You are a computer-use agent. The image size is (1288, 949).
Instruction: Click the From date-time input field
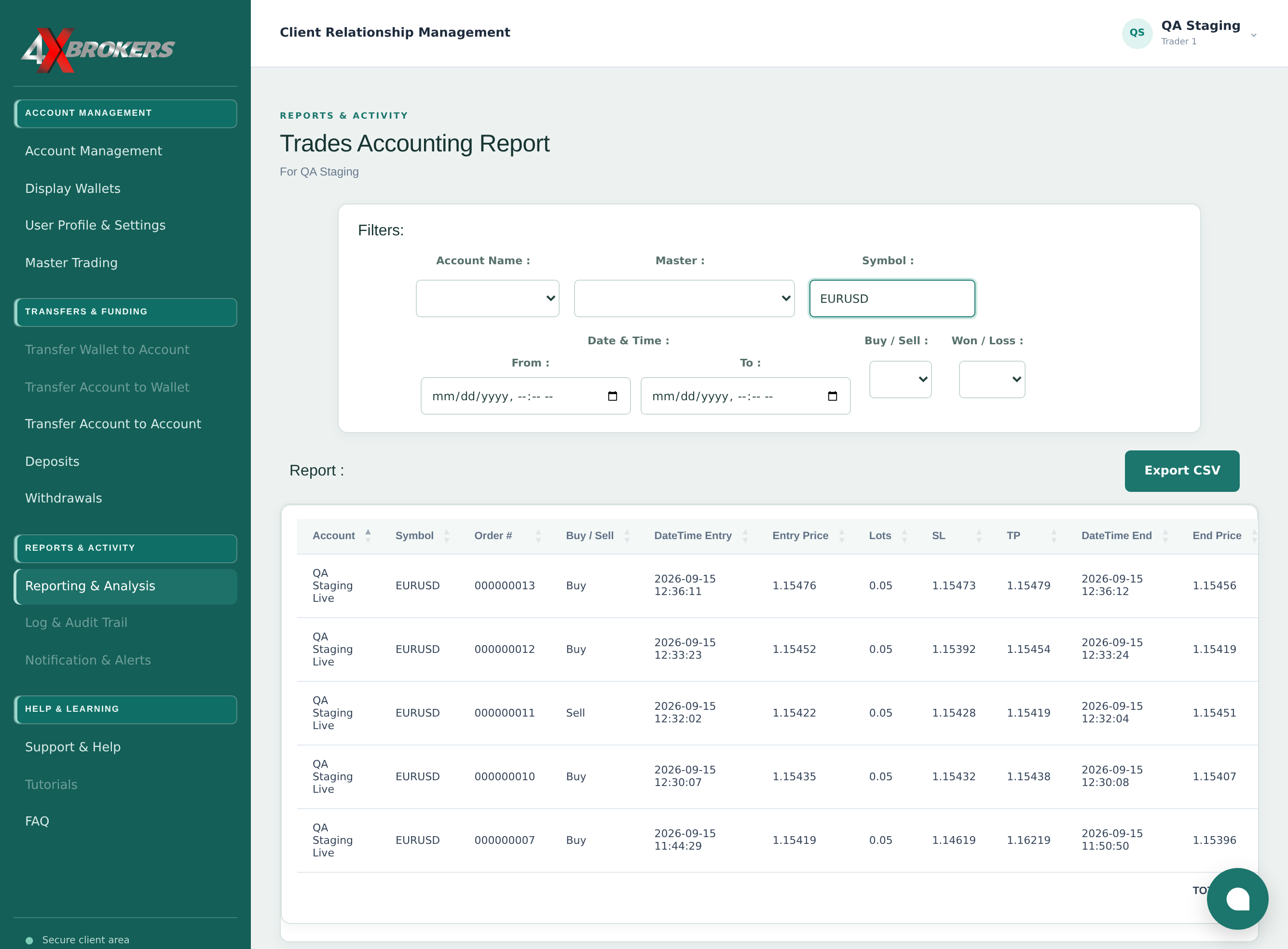point(525,396)
